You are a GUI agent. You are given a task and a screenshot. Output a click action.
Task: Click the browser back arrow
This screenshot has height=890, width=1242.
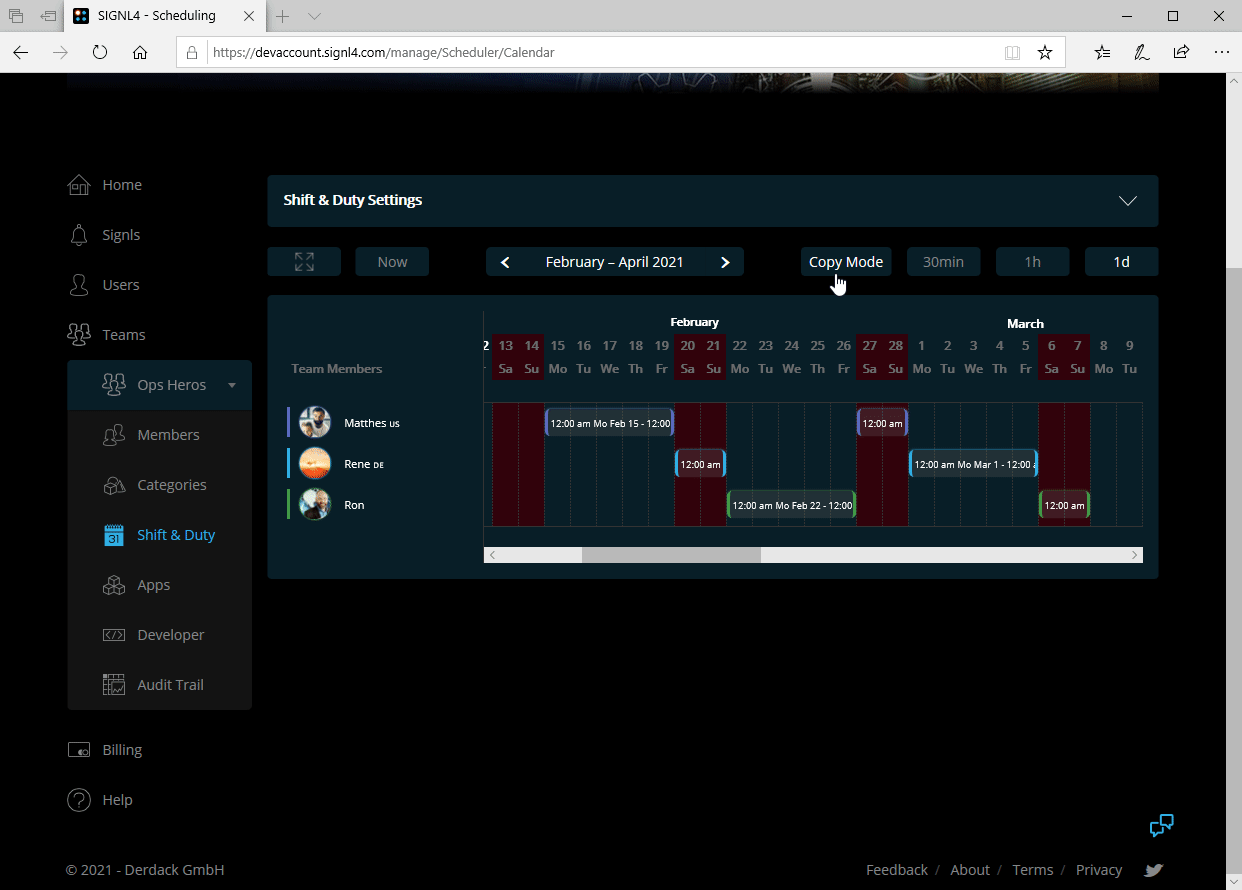[21, 52]
